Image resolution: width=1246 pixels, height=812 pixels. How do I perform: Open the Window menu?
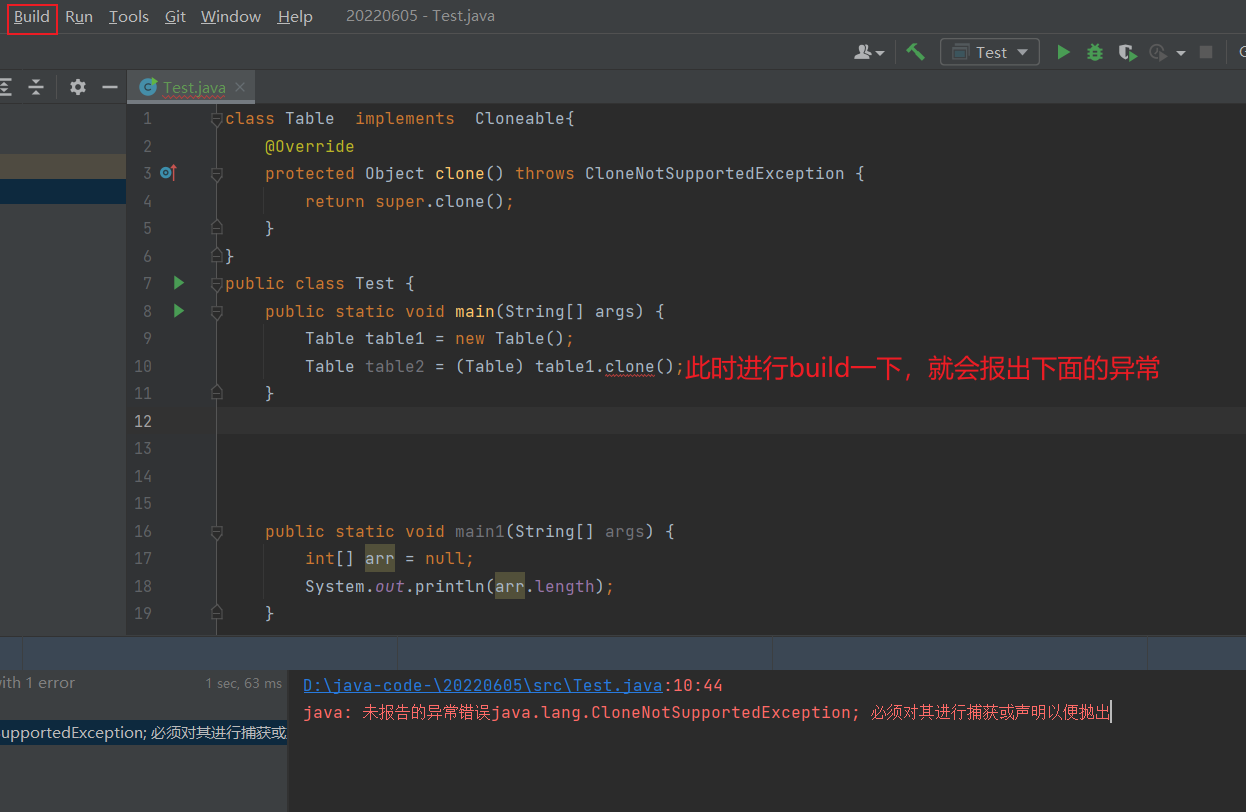point(231,17)
